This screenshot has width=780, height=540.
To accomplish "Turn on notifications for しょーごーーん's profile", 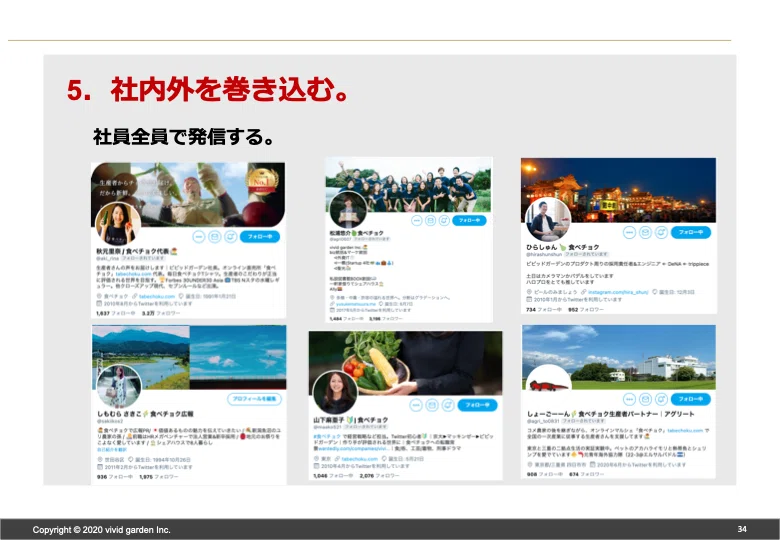I will click(x=661, y=399).
